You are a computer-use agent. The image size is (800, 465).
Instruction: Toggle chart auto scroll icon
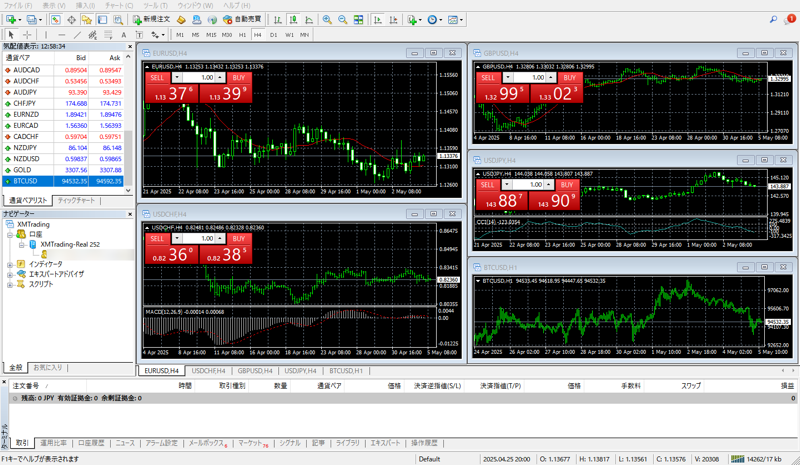[x=378, y=19]
